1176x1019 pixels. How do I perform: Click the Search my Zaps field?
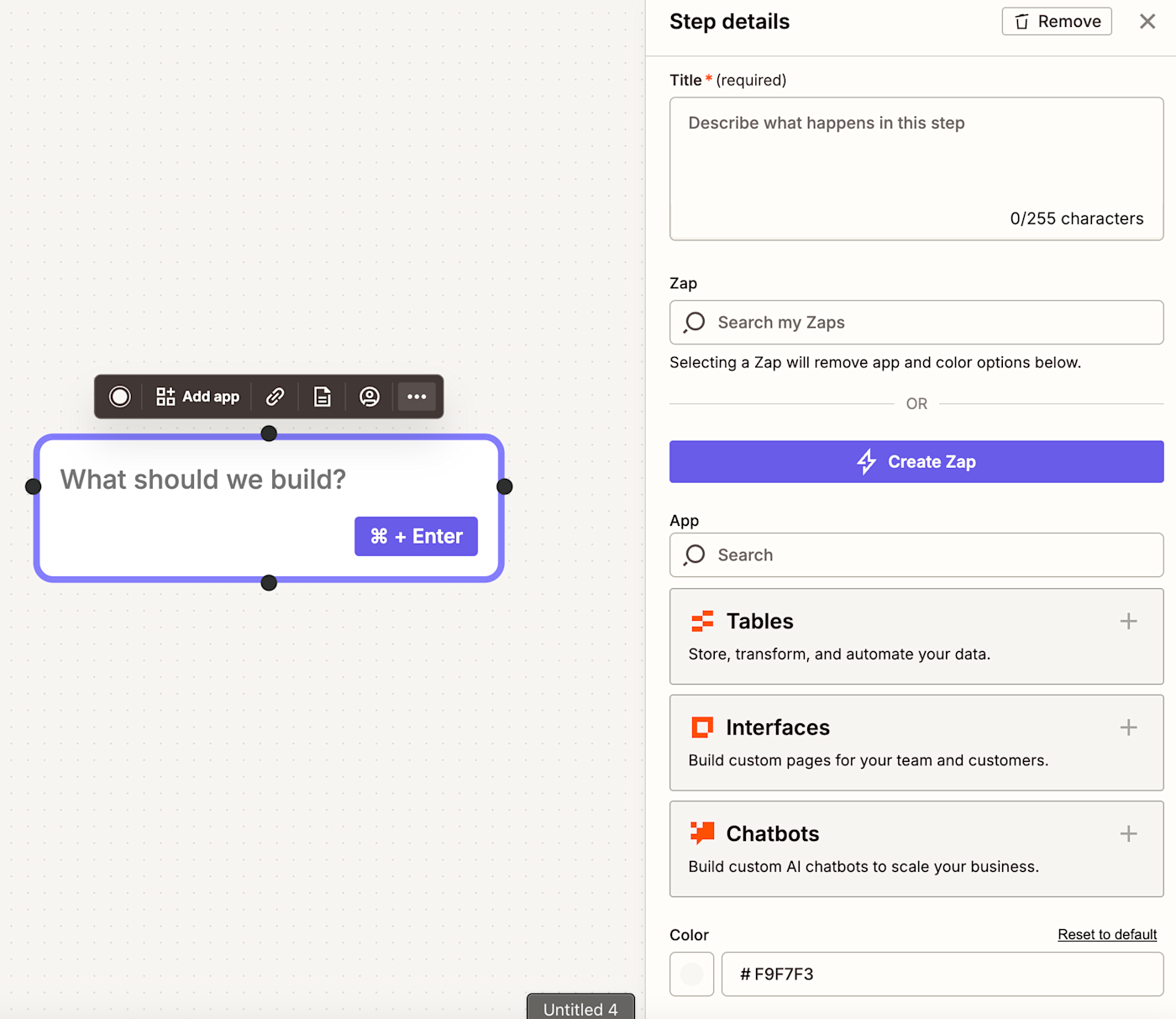(x=916, y=323)
